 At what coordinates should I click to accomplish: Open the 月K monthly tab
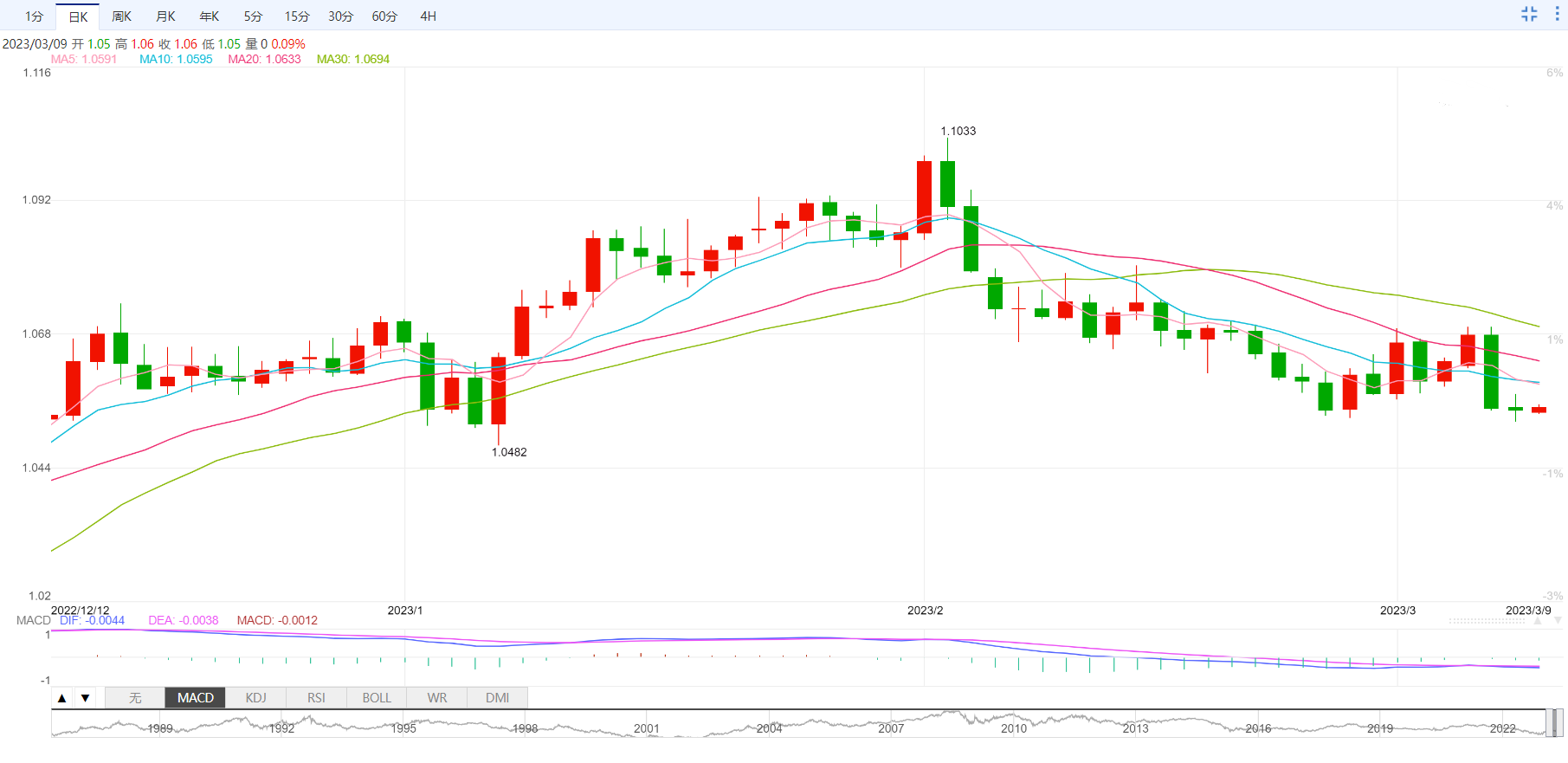[165, 16]
